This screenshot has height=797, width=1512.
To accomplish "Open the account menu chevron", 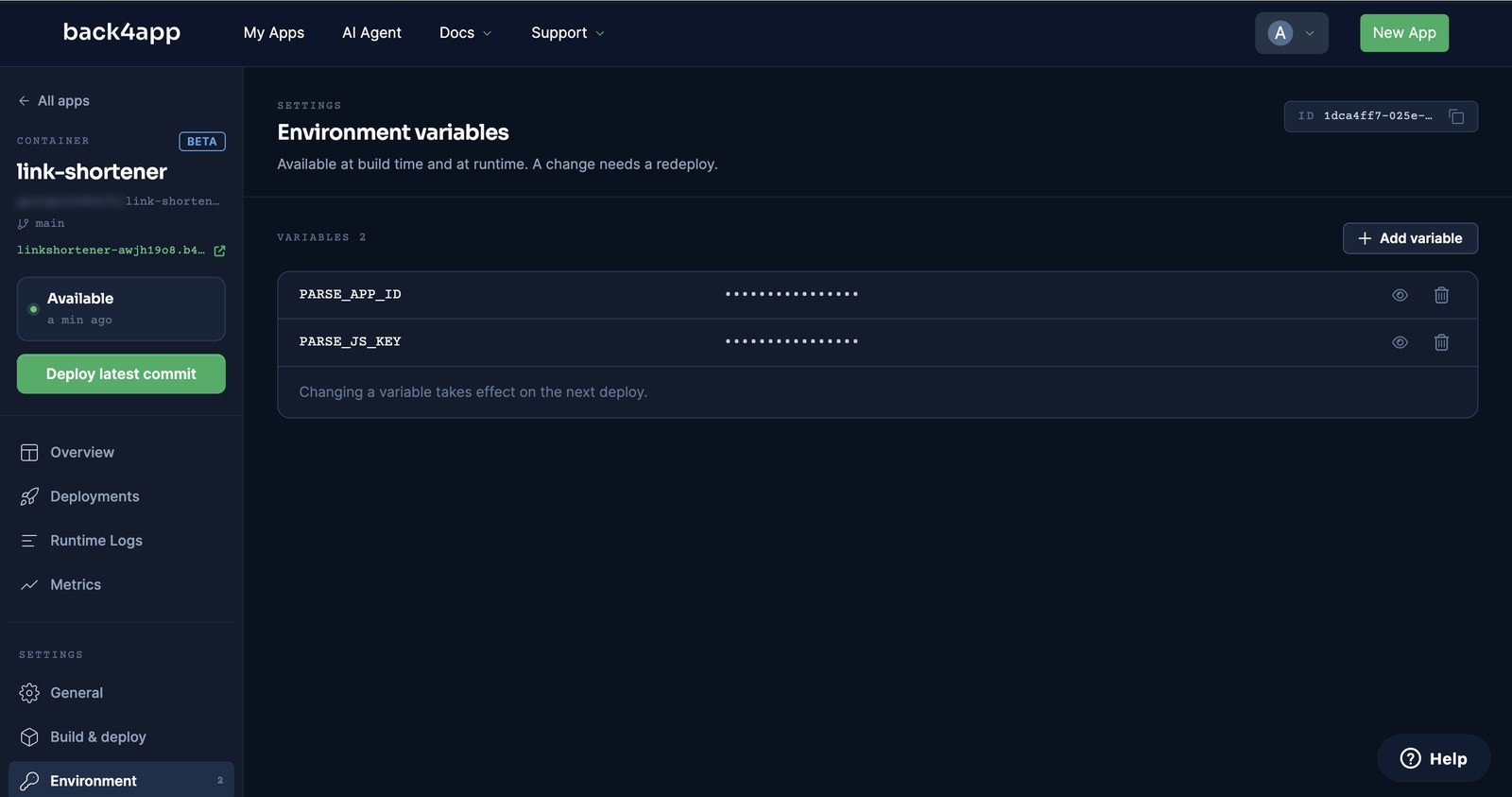I will tap(1310, 33).
